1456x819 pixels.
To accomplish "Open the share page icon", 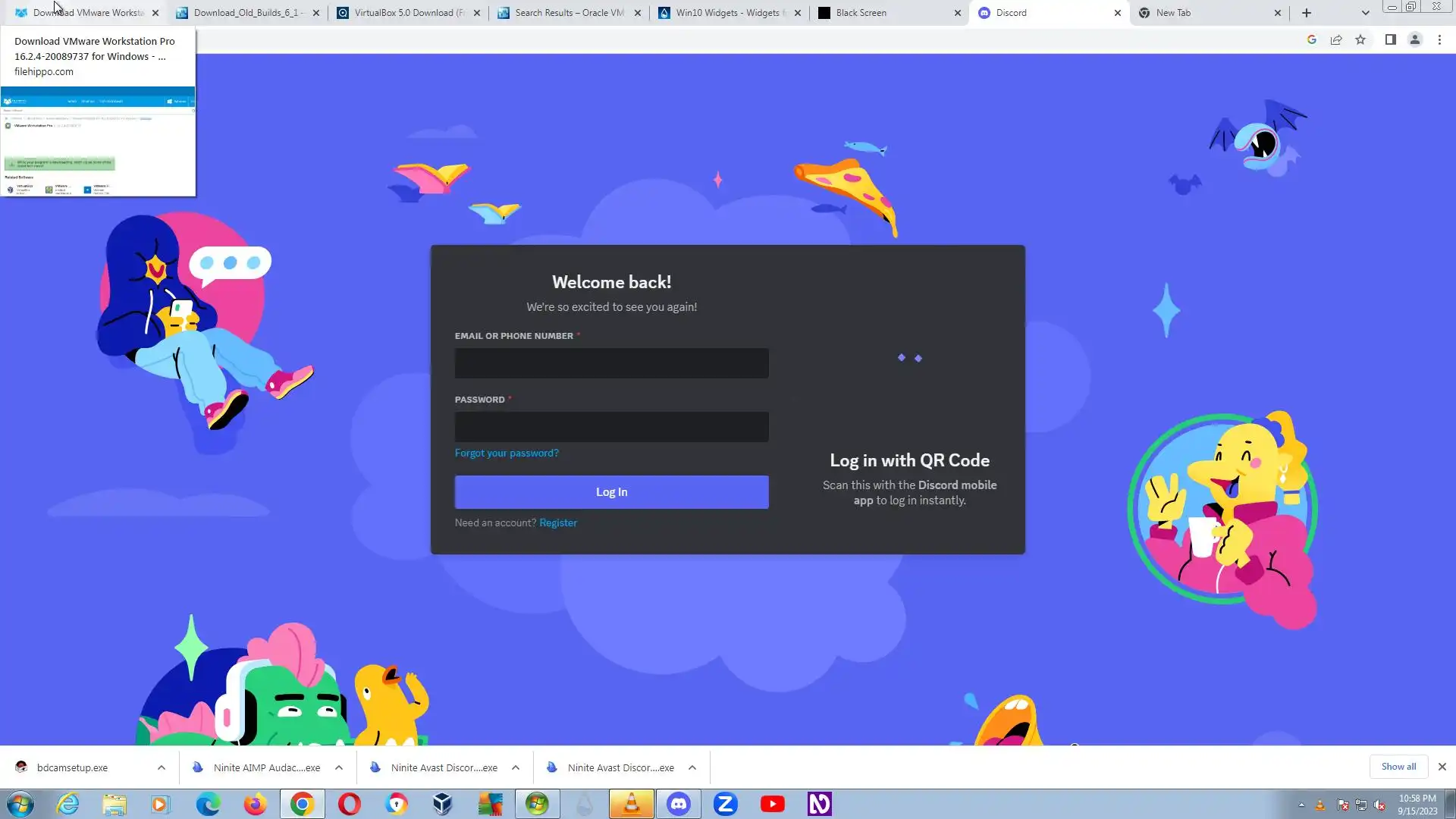I will (1336, 40).
